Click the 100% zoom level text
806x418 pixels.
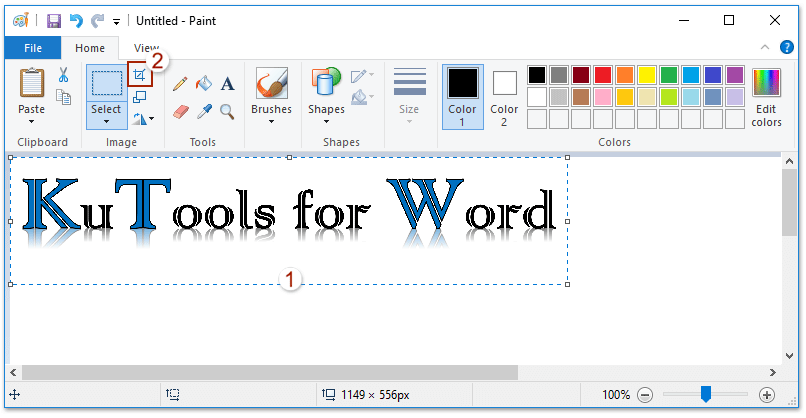[x=616, y=395]
